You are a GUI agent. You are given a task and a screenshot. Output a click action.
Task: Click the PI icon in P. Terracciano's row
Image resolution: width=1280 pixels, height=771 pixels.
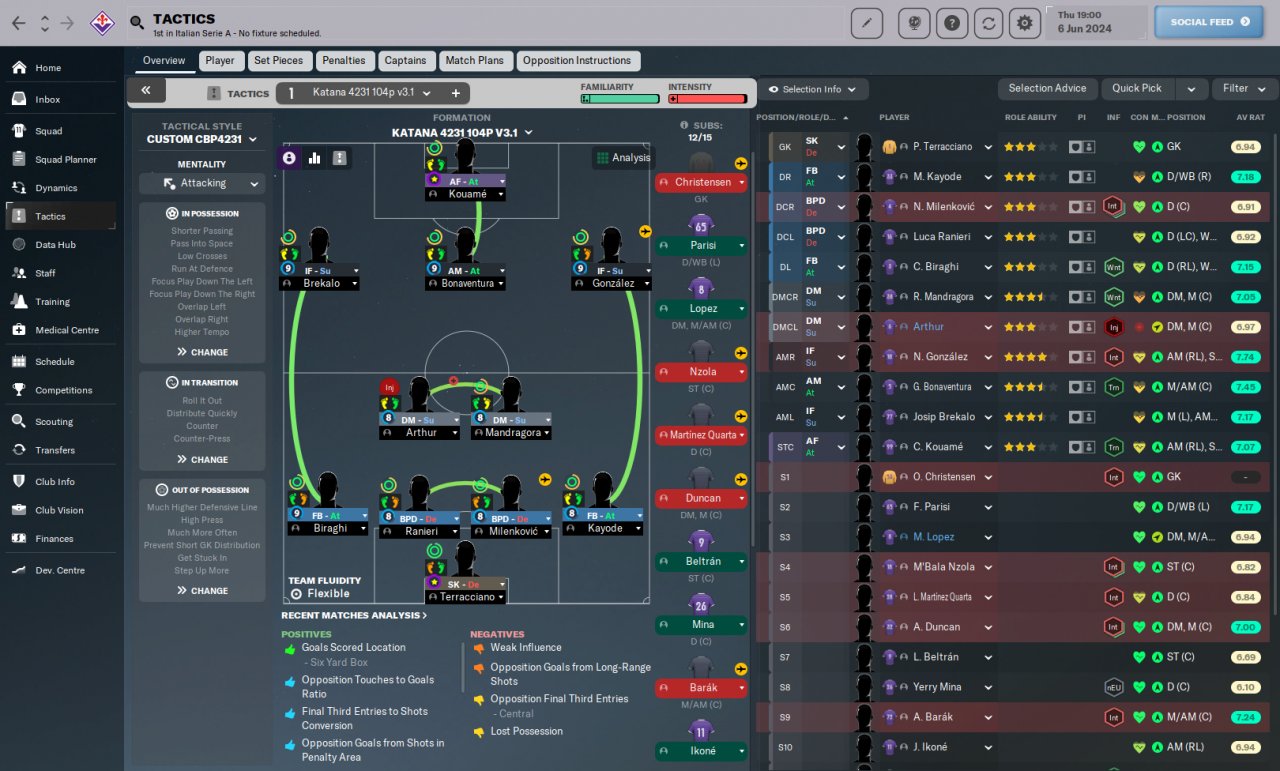pyautogui.click(x=1081, y=147)
